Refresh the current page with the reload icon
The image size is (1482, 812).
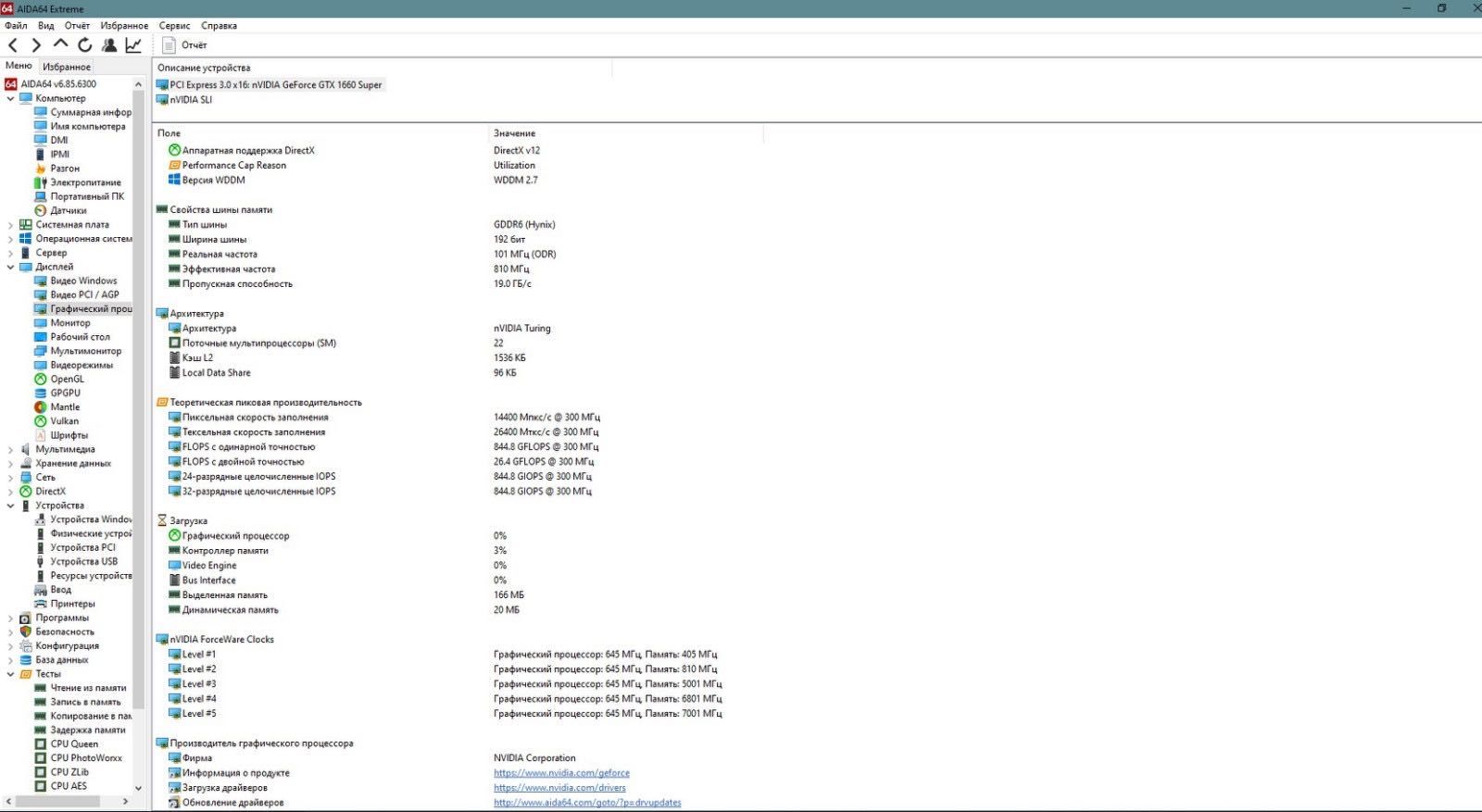pos(84,44)
